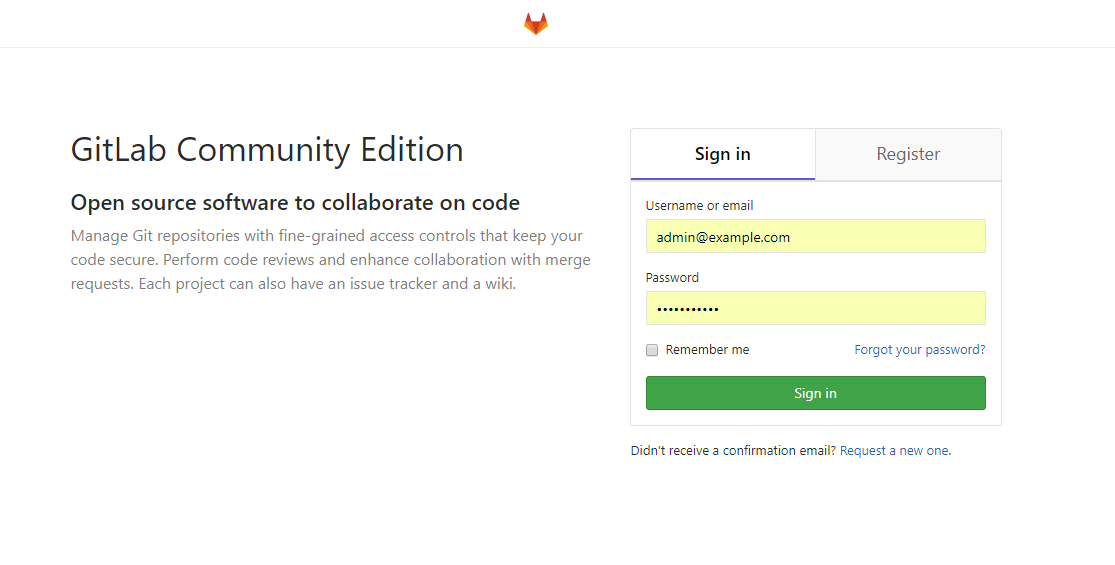Click the masked password dots
Image resolution: width=1115 pixels, height=565 pixels.
pos(687,310)
